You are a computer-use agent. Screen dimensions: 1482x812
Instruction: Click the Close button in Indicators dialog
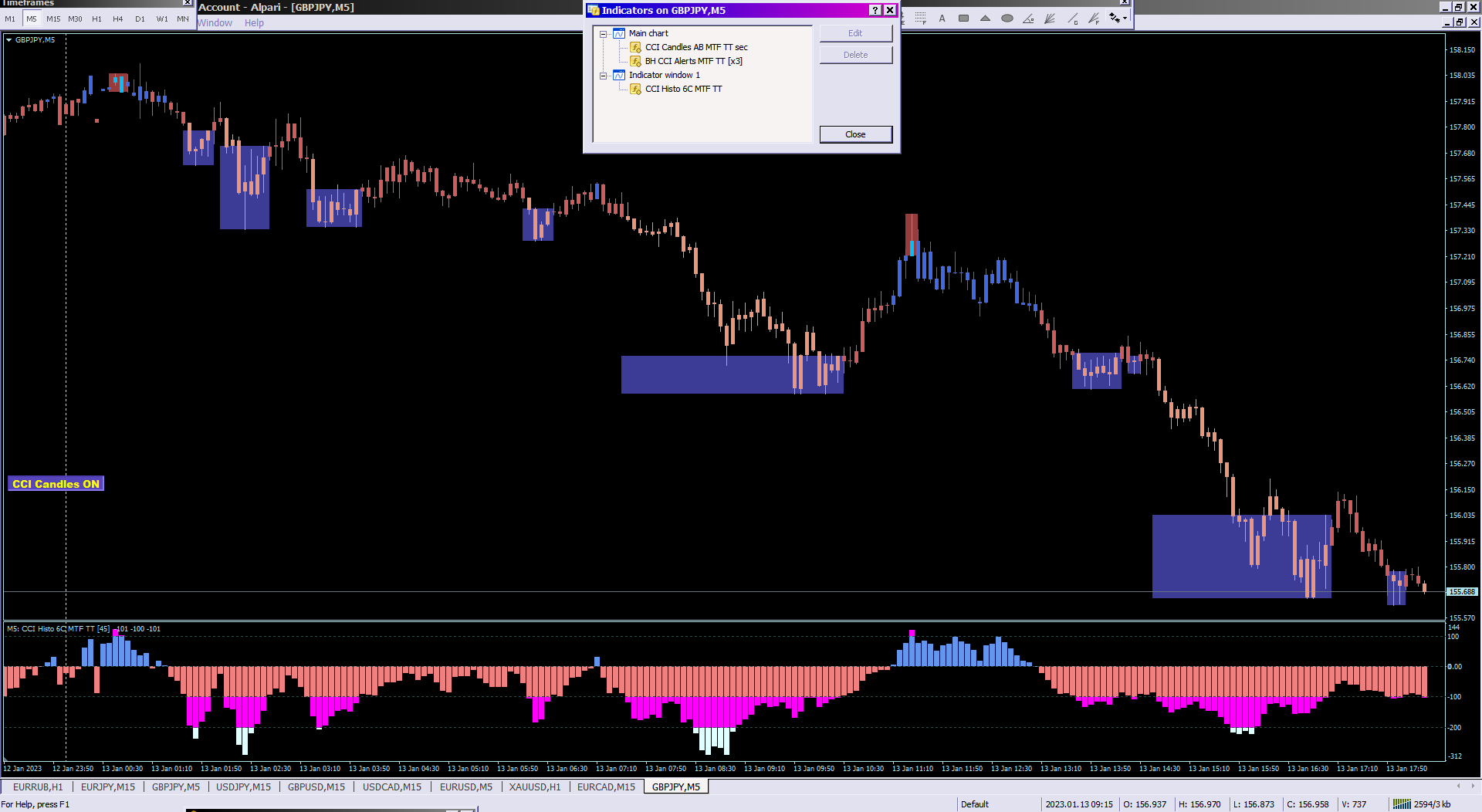coord(855,134)
